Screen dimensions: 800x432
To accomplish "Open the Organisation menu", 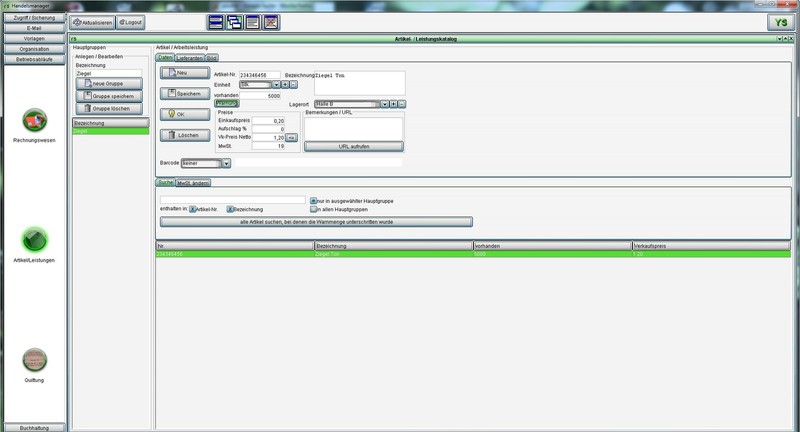I will coord(35,49).
